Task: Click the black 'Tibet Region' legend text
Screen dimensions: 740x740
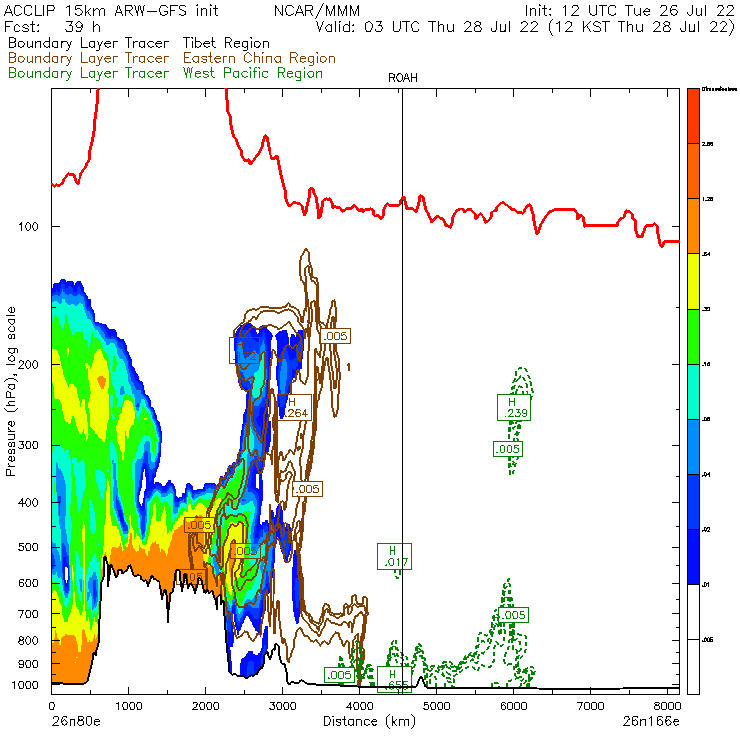Action: [226, 43]
